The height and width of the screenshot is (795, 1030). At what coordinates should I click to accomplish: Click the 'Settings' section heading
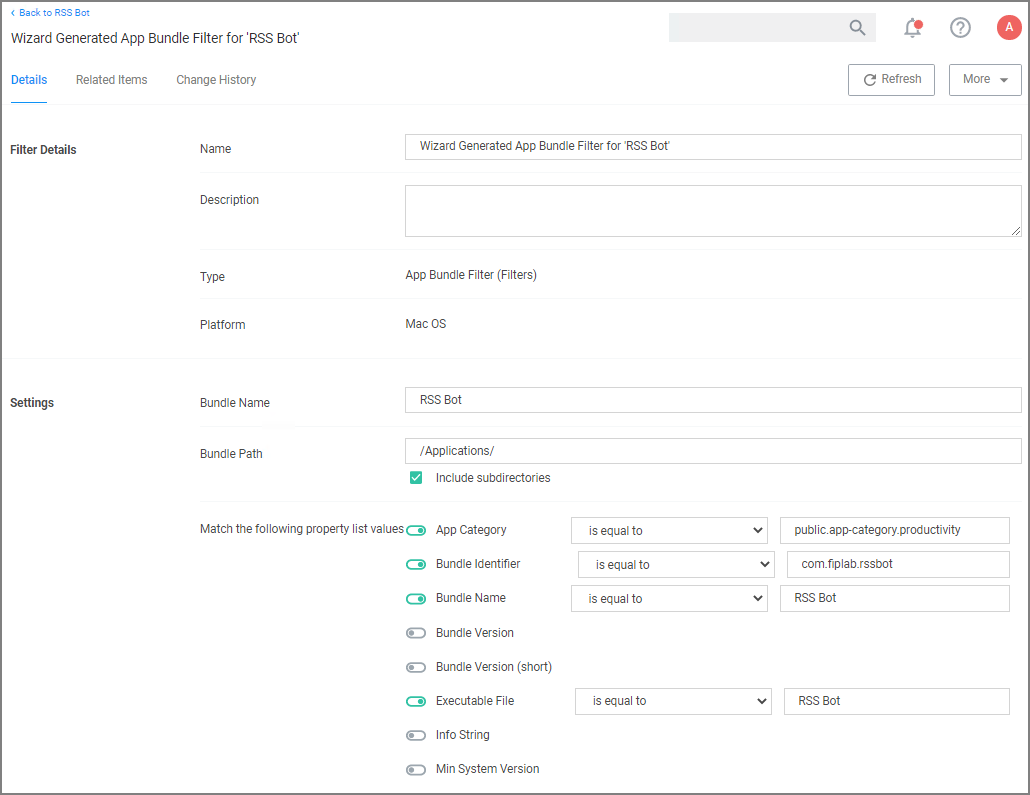(32, 403)
